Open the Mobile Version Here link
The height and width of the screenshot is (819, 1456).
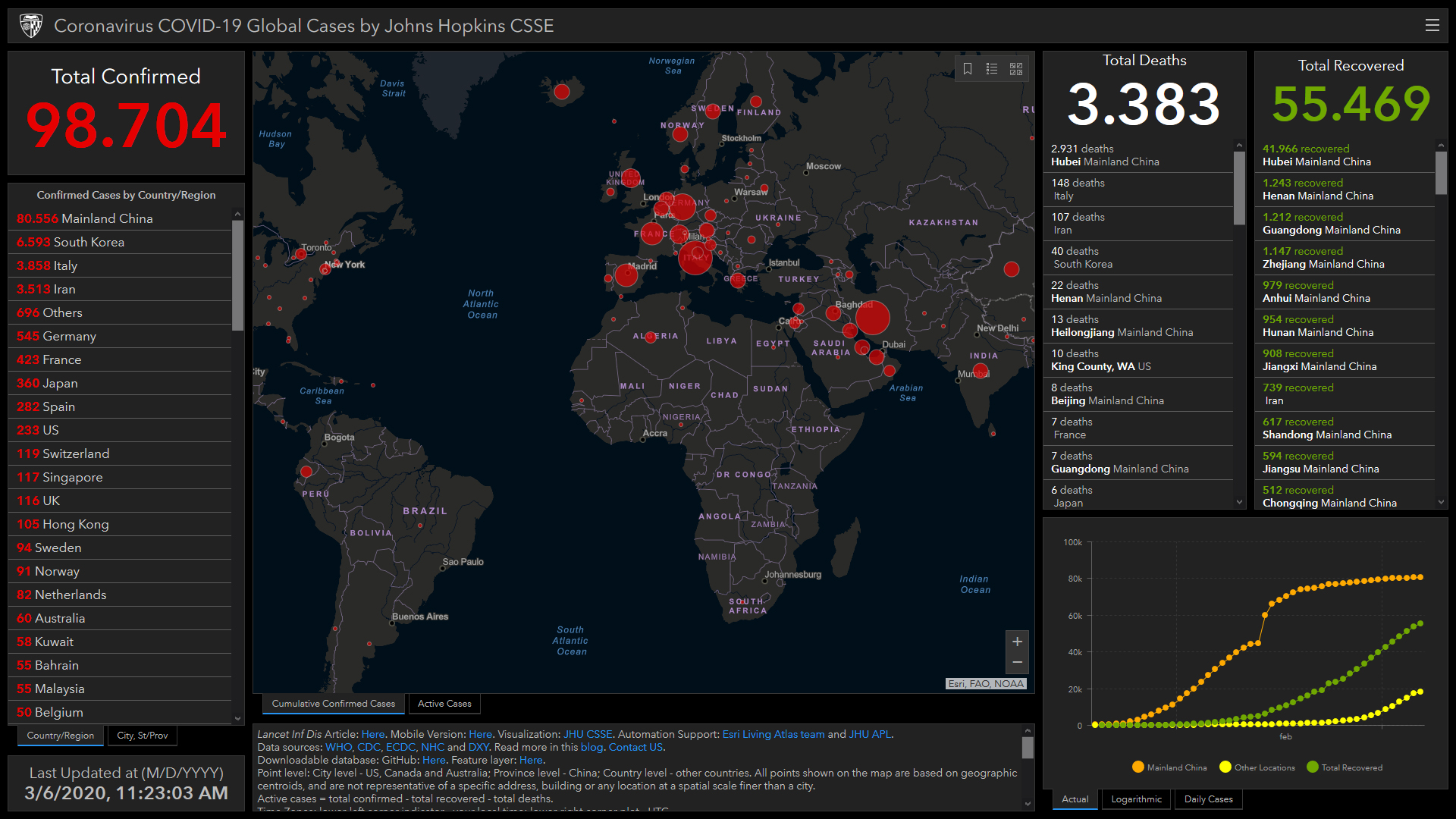coord(480,734)
